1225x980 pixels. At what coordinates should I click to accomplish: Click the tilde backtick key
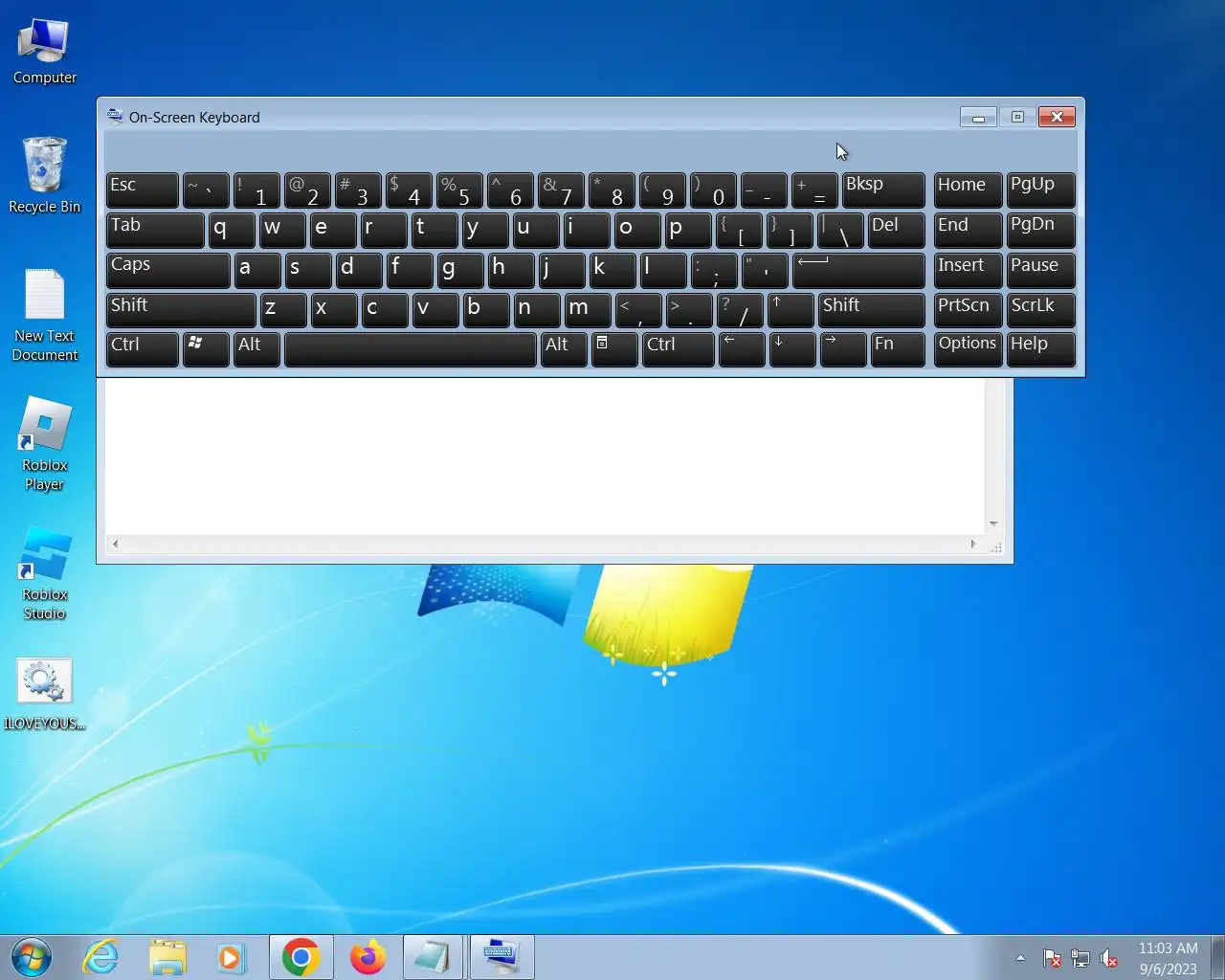click(206, 190)
